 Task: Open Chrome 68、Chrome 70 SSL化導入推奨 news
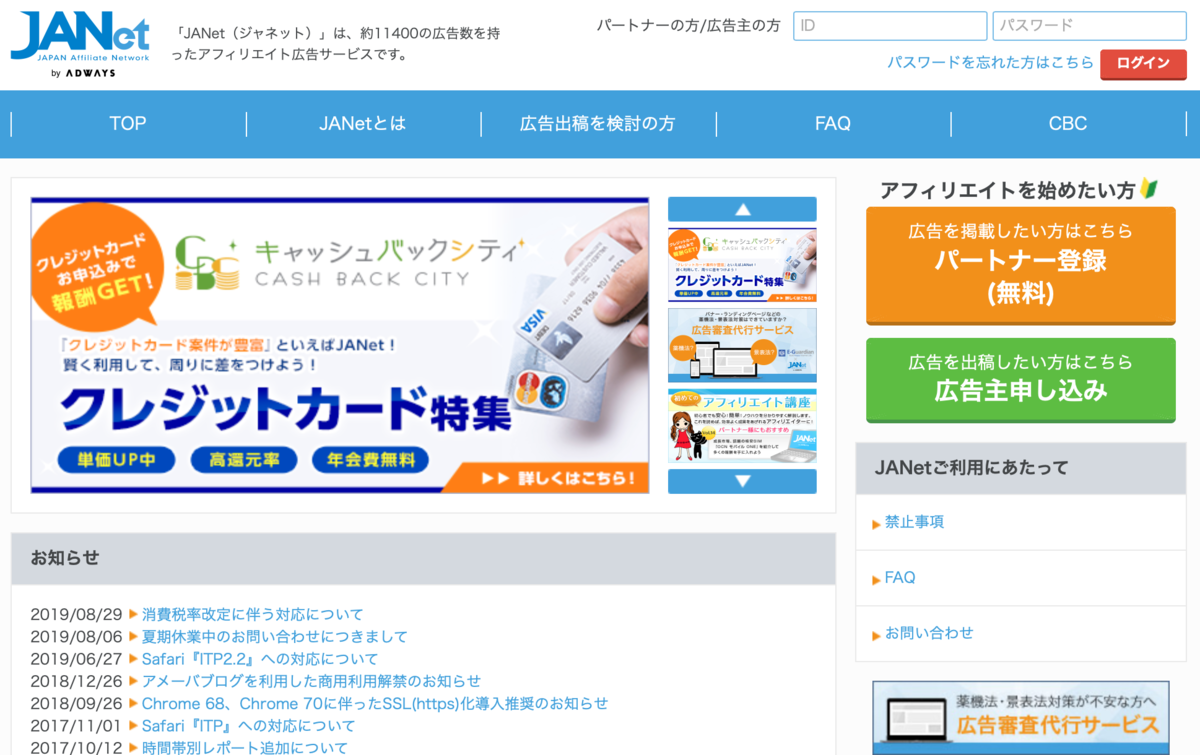[x=375, y=704]
